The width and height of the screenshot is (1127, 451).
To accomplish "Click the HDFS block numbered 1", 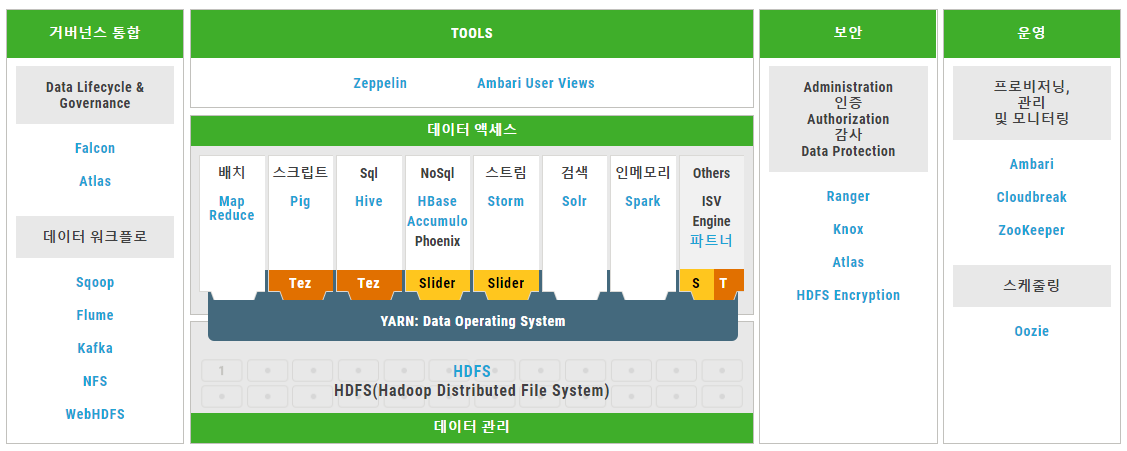I will 221,370.
